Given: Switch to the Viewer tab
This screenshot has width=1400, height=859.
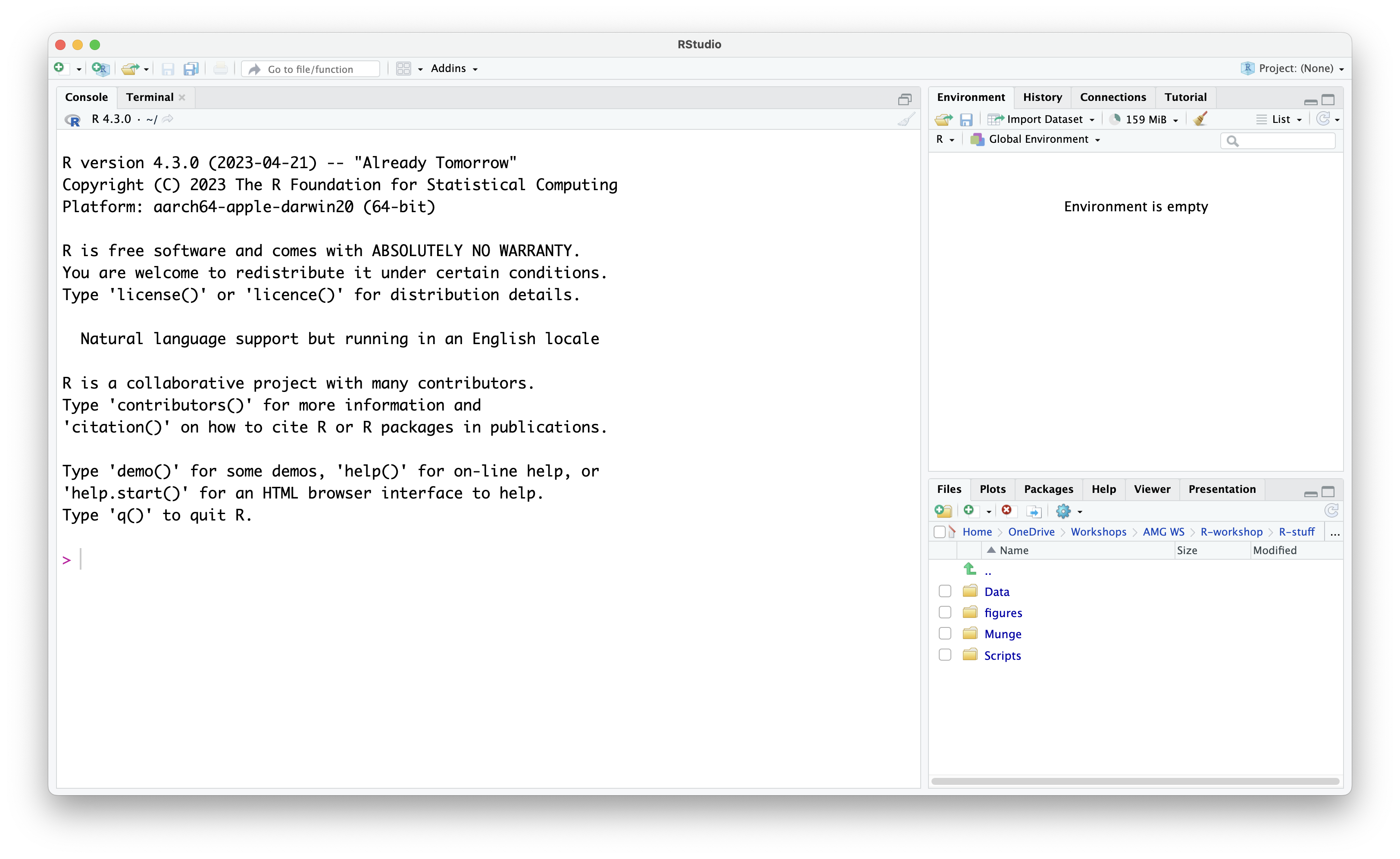Looking at the screenshot, I should (x=1152, y=489).
